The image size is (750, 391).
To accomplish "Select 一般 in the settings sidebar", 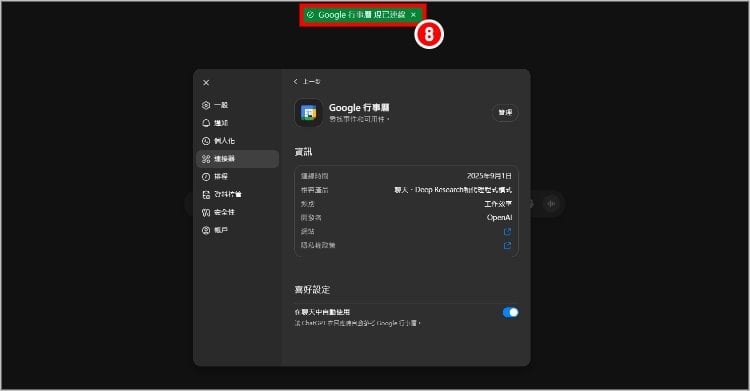I will 237,105.
